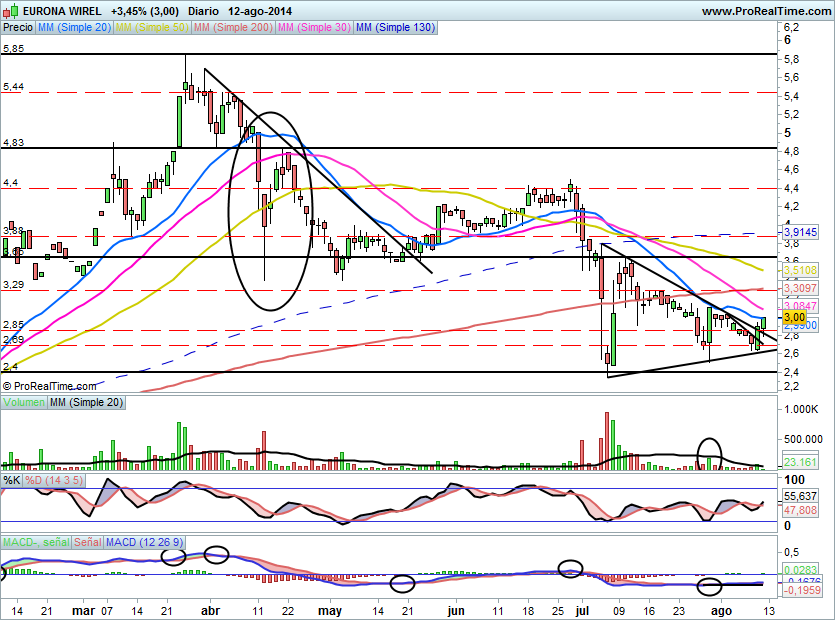Open the Volumen panel settings label
The image size is (835, 620).
tap(23, 402)
